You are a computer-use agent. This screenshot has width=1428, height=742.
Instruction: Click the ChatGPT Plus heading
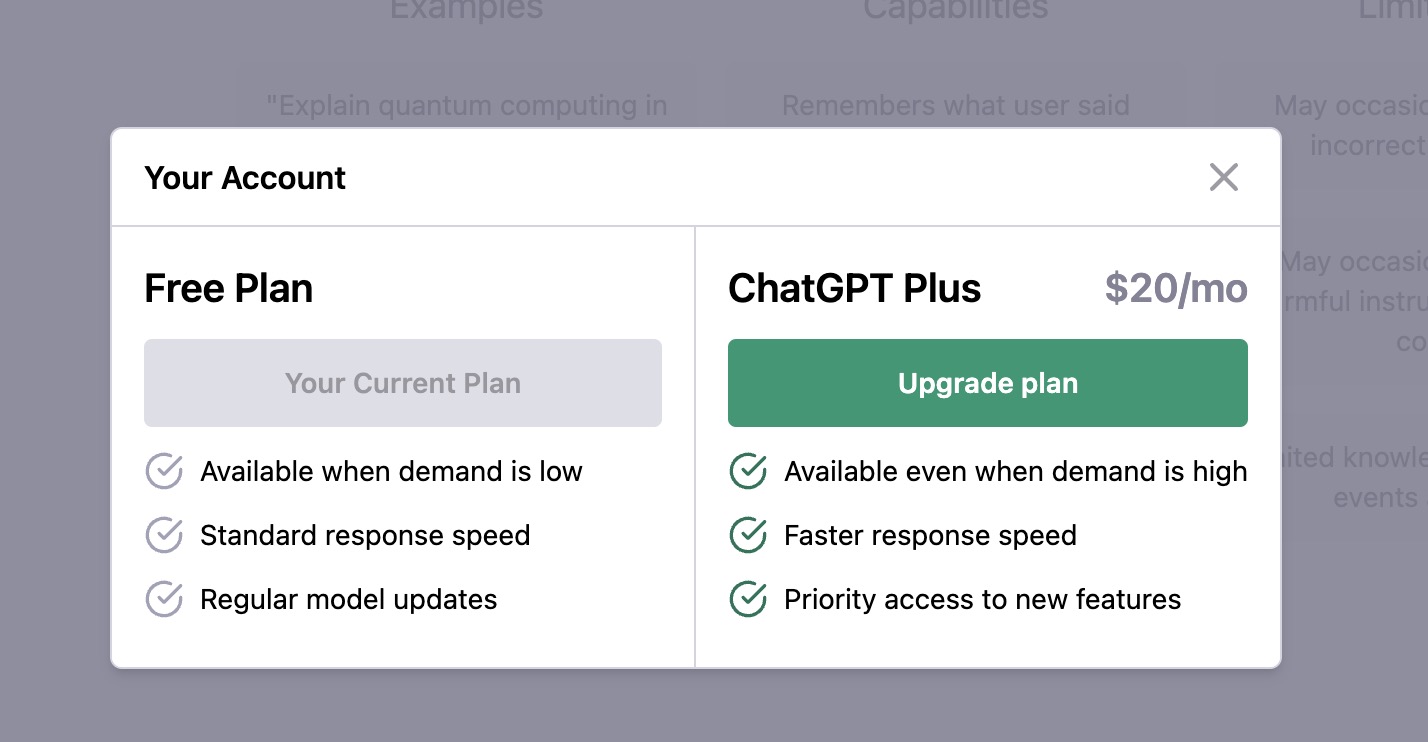coord(854,289)
